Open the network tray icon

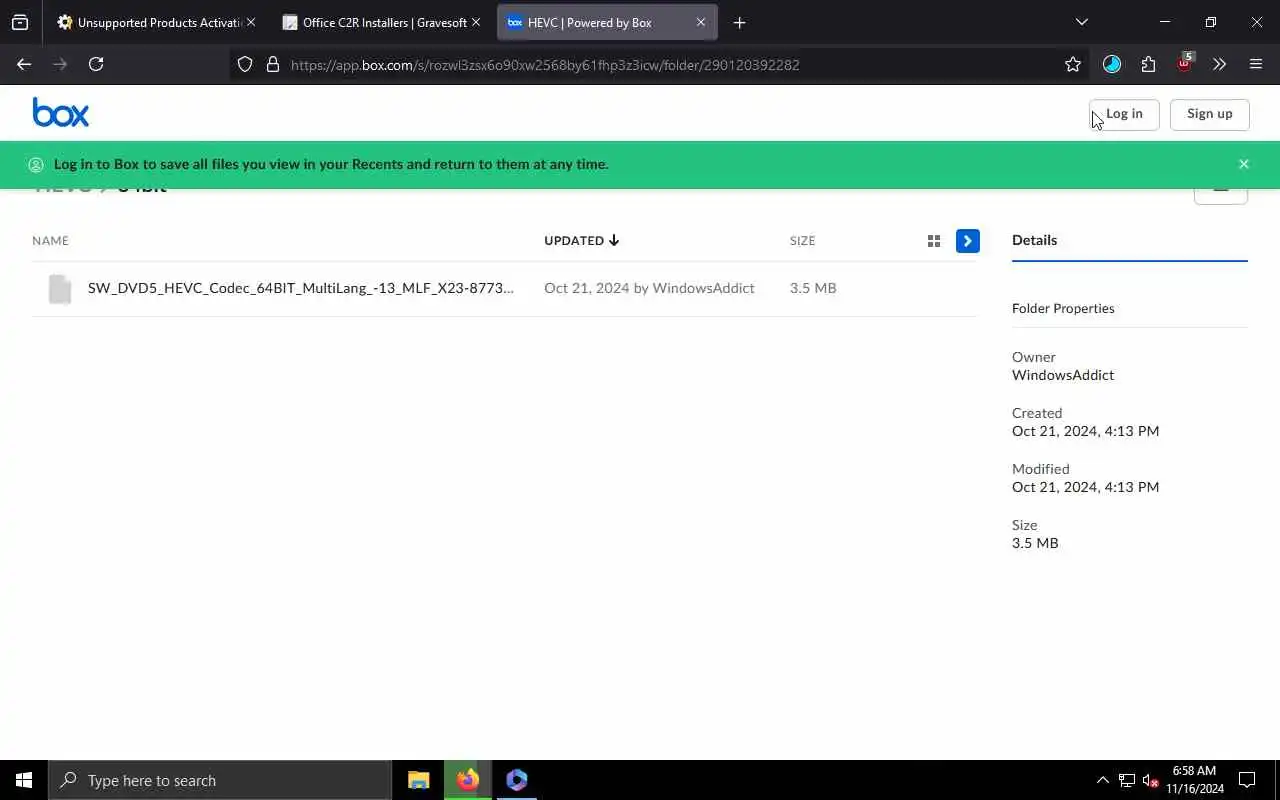pyautogui.click(x=1127, y=780)
